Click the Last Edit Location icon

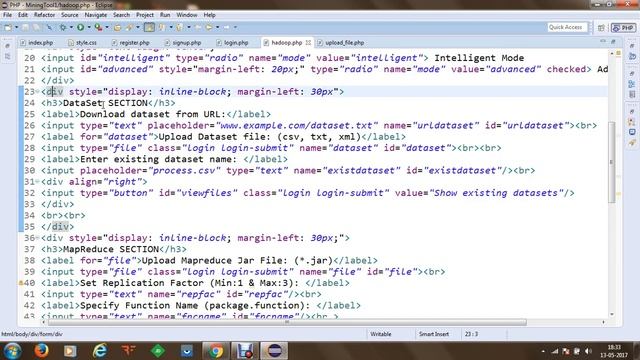point(198,27)
